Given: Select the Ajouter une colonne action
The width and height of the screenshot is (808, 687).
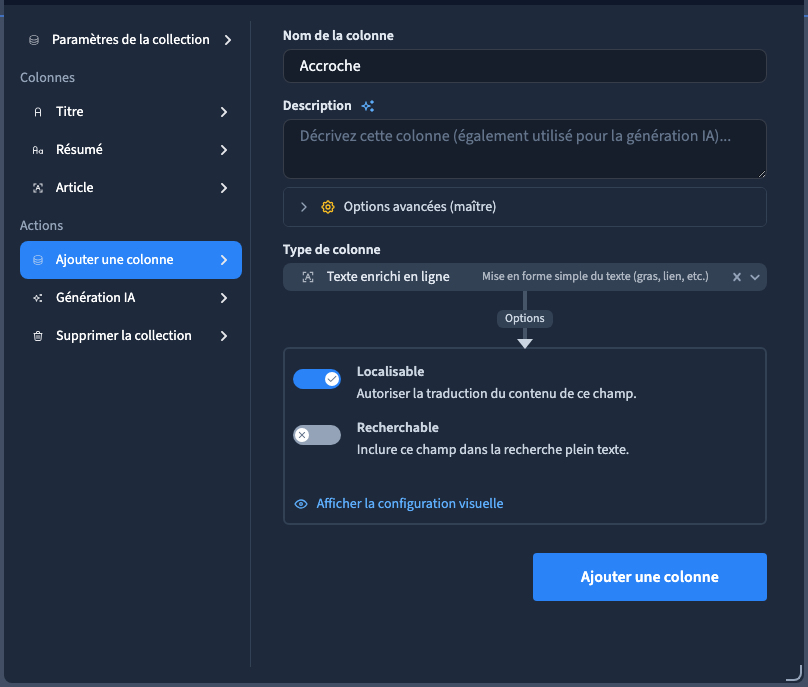Looking at the screenshot, I should (131, 260).
